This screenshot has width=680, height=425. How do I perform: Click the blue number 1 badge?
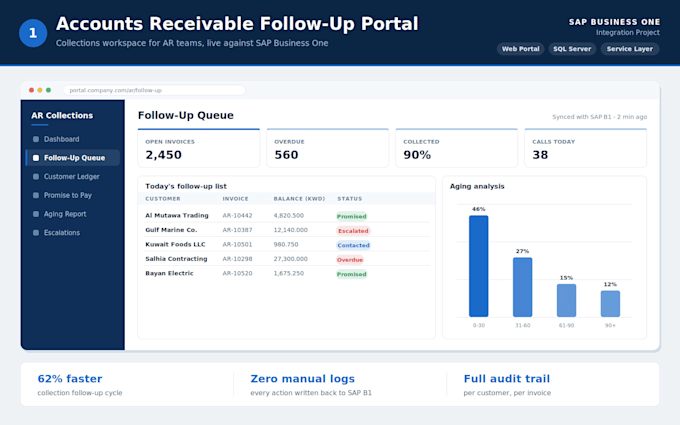pyautogui.click(x=33, y=33)
